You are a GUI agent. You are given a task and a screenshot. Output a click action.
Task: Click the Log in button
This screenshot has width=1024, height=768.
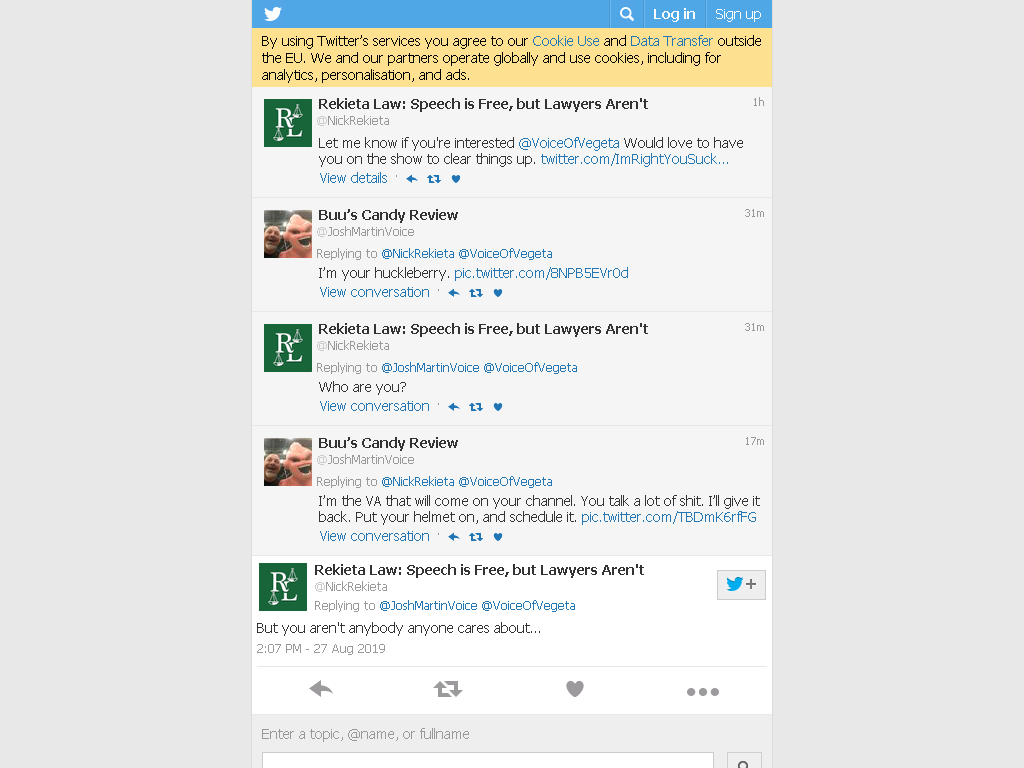(x=674, y=14)
